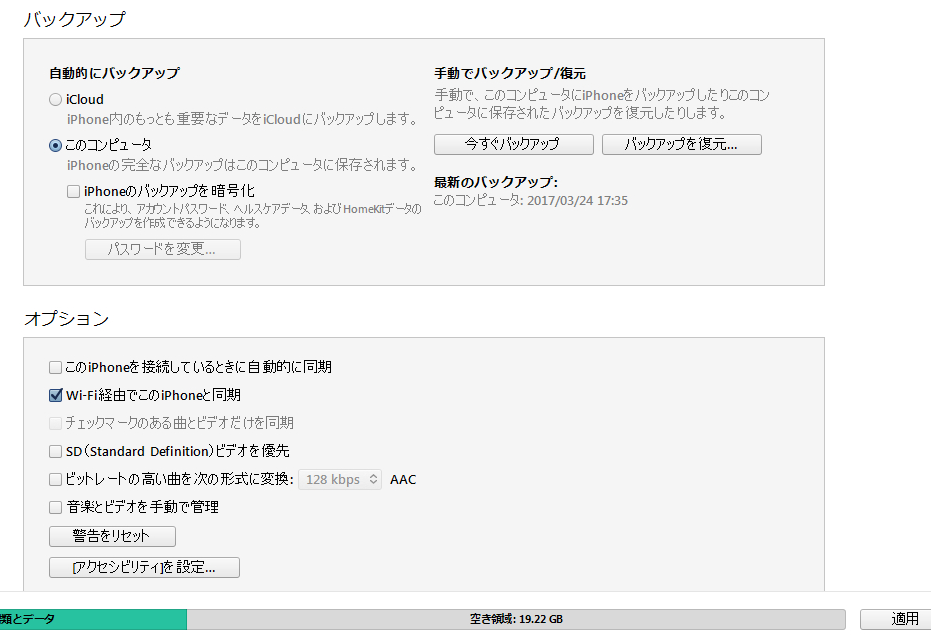Enable ビットレートの高い曲を次の形式に変換 checkbox
The width and height of the screenshot is (931, 640).
tap(55, 479)
